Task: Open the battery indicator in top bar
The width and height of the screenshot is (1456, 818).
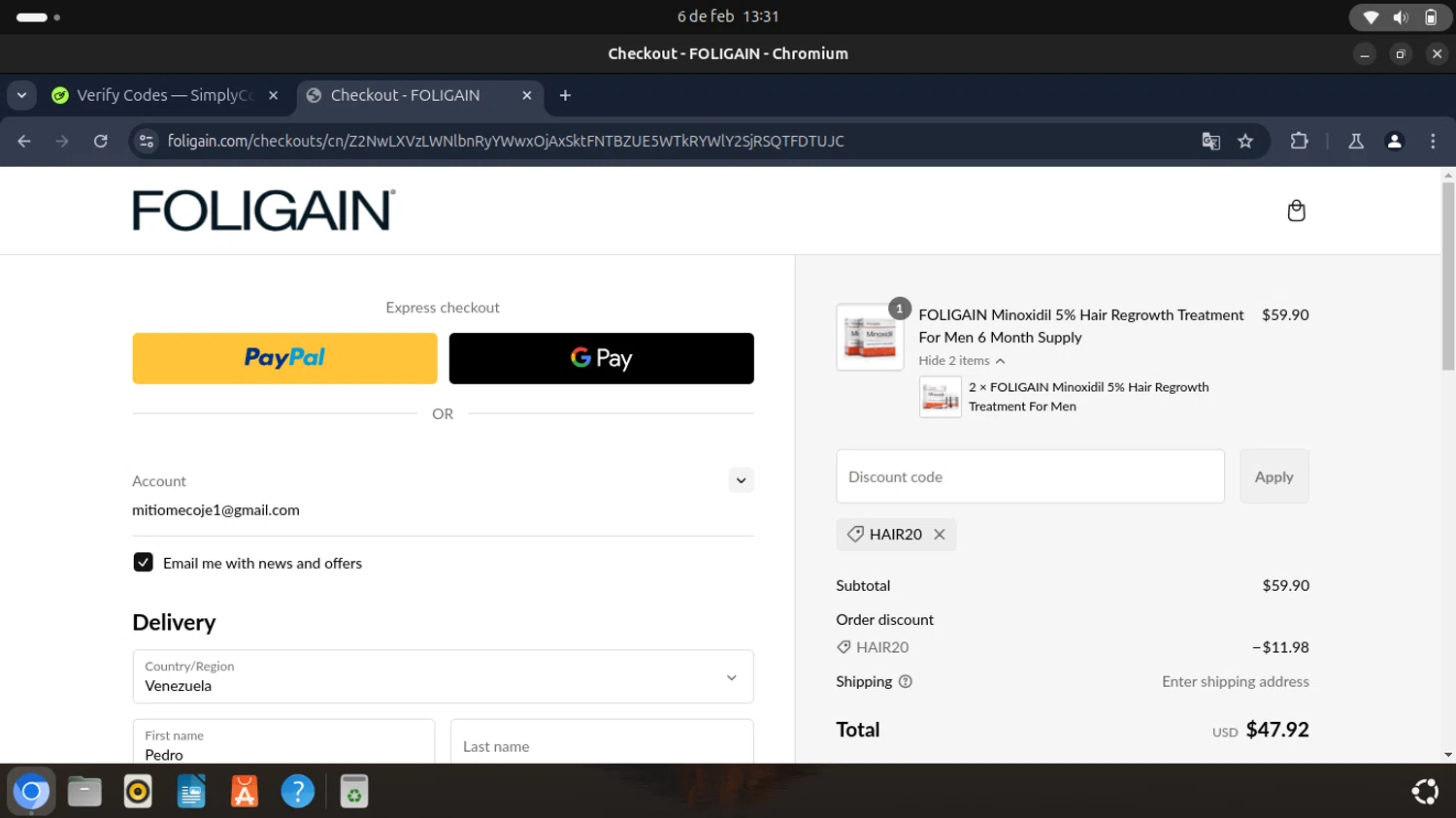Action: (x=1431, y=17)
